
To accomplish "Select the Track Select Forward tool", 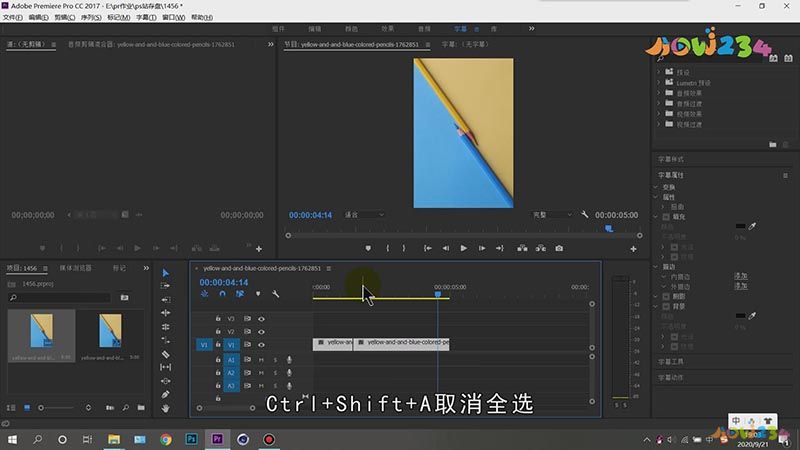I will click(165, 286).
